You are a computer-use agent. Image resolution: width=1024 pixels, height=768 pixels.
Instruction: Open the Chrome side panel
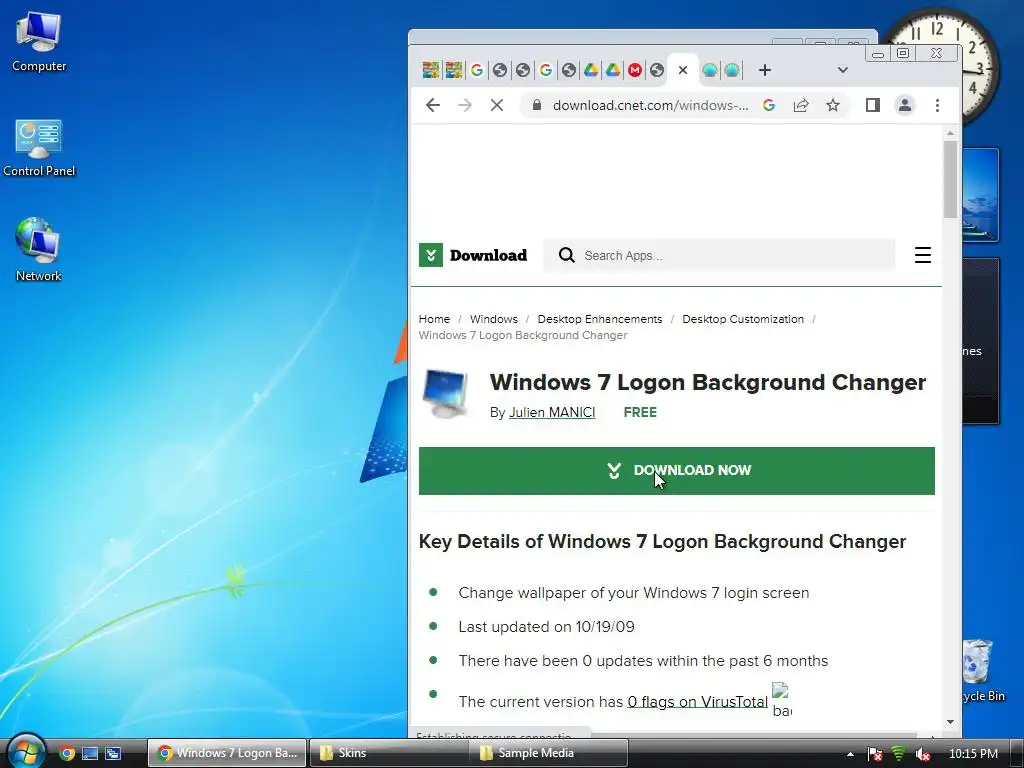[872, 105]
